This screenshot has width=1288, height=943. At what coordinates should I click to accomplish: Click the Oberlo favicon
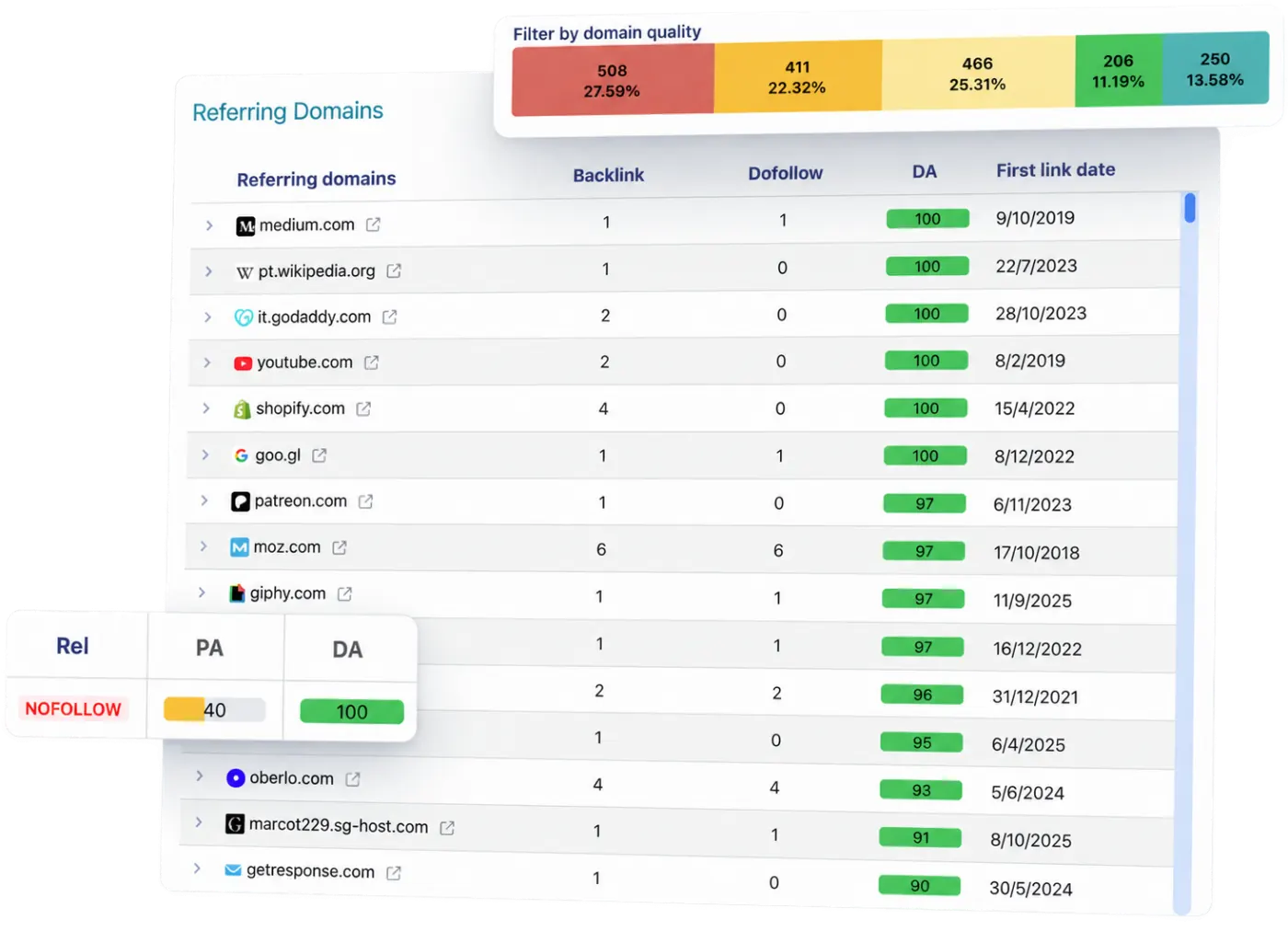coord(236,778)
